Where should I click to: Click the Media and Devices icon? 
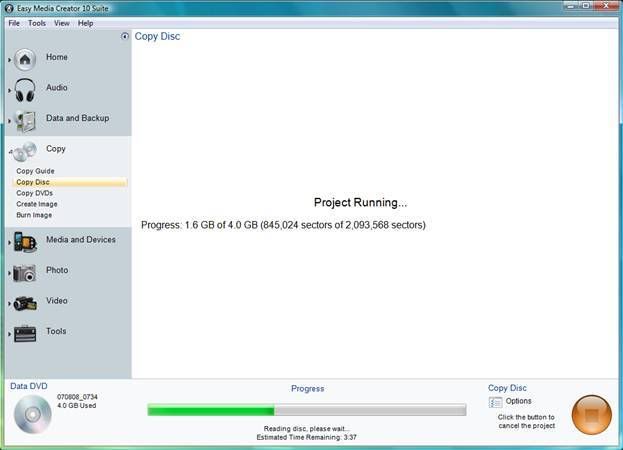click(25, 242)
